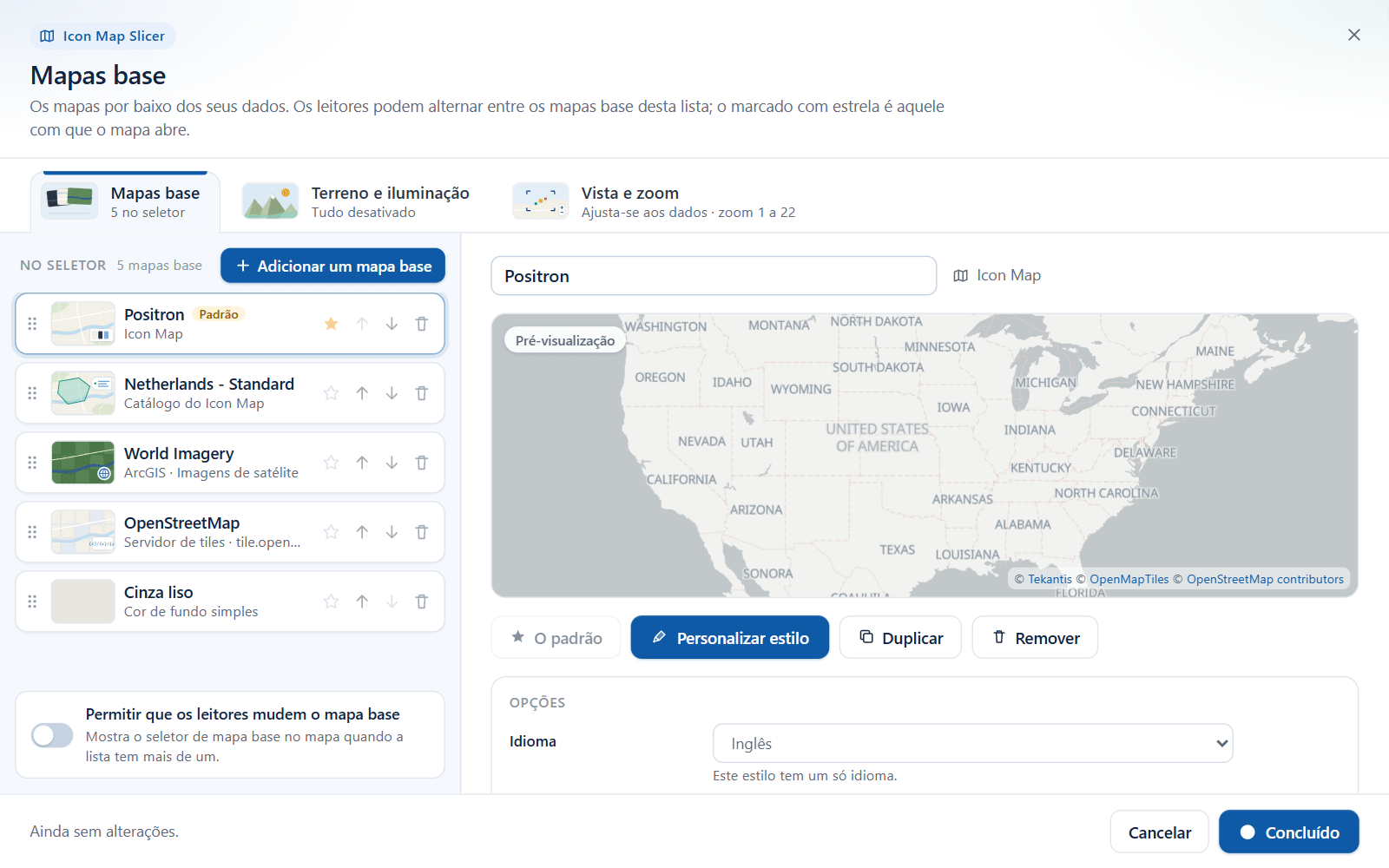Open the Idioma language dropdown
This screenshot has height=868, width=1389.
pos(972,743)
